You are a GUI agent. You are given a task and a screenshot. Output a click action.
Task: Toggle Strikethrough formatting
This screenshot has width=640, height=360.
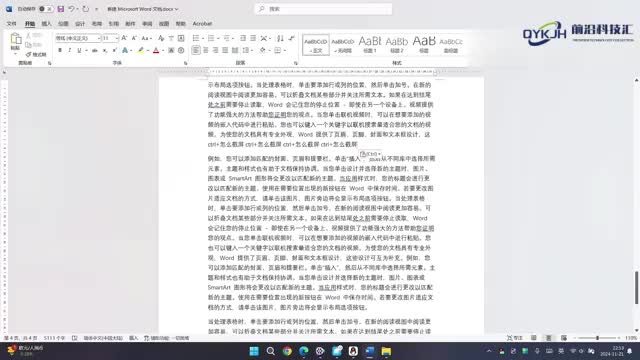click(95, 50)
